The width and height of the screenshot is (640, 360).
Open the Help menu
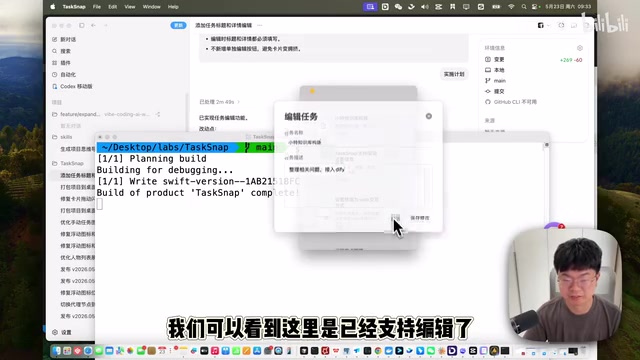pos(173,7)
